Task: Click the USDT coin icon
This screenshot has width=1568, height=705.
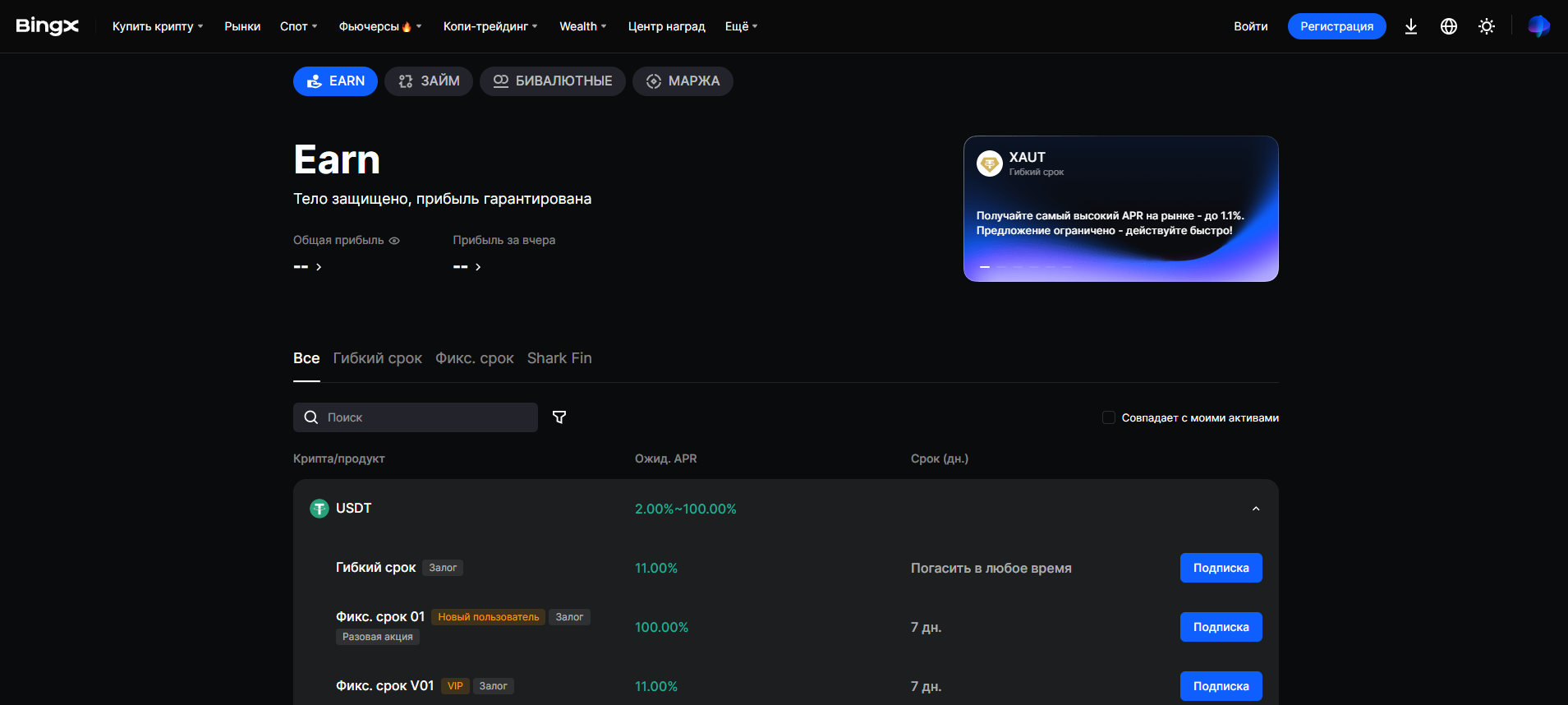Action: point(319,509)
